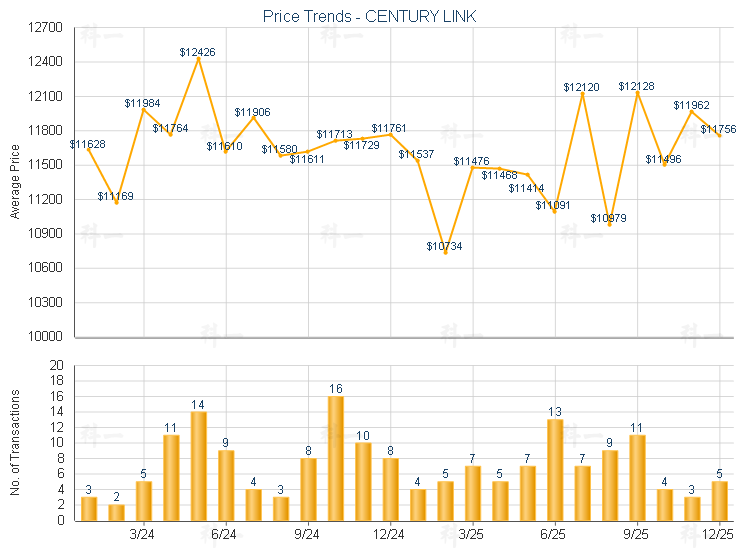Select the shortest bar with 2 transactions
740x550 pixels.
click(116, 512)
